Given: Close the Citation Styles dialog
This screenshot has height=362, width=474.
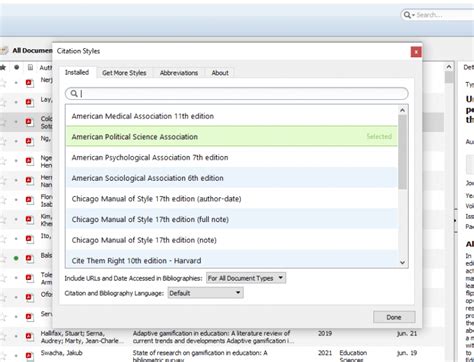Looking at the screenshot, I should point(416,52).
